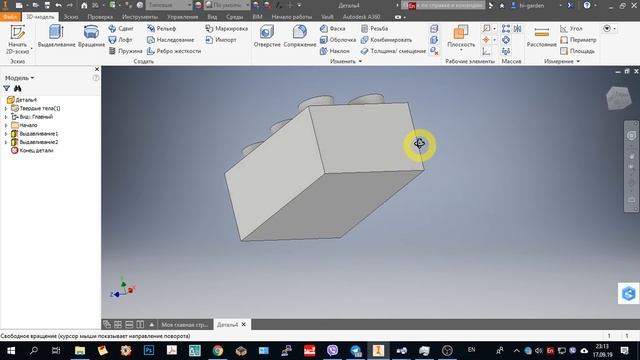This screenshot has width=640, height=360.
Task: Open Viber from the taskbar
Action: pyautogui.click(x=332, y=350)
